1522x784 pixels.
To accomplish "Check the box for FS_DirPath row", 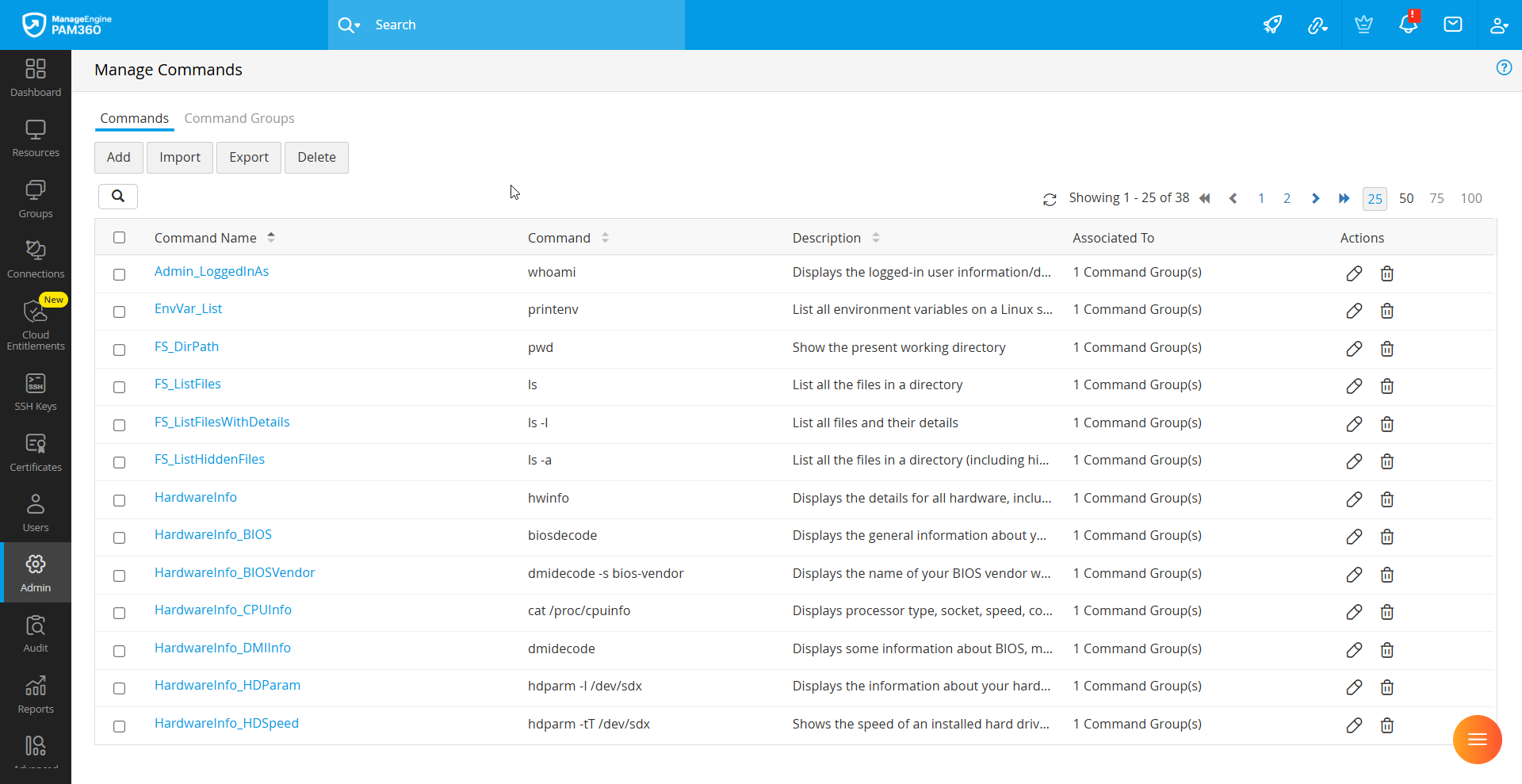I will pyautogui.click(x=120, y=350).
